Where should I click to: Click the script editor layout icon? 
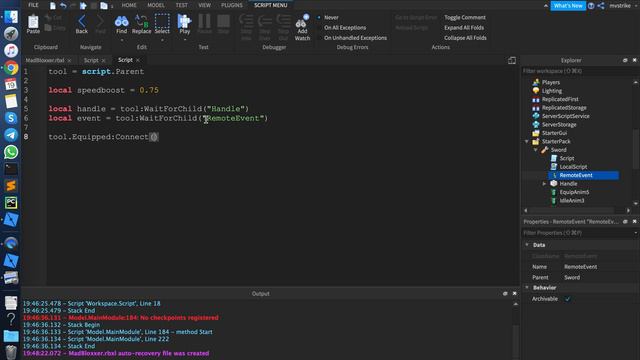pyautogui.click(x=512, y=60)
